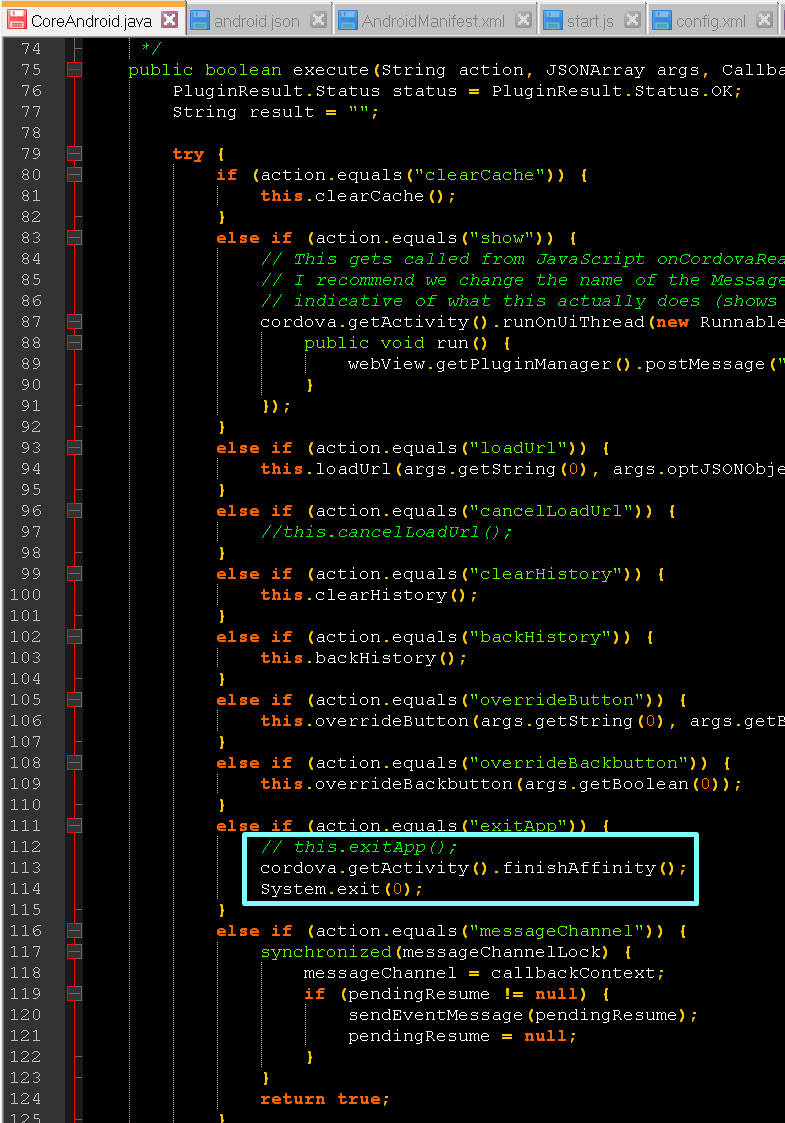Click "messageChannel = callbackContext;" line

click(x=484, y=973)
